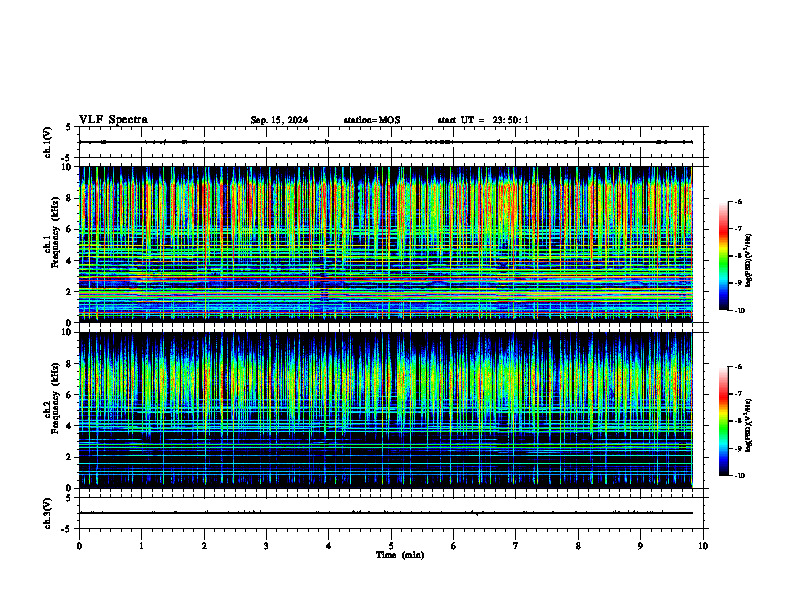792x612 pixels.
Task: Click the ch.1 voltage waveform trace
Action: coord(386,142)
